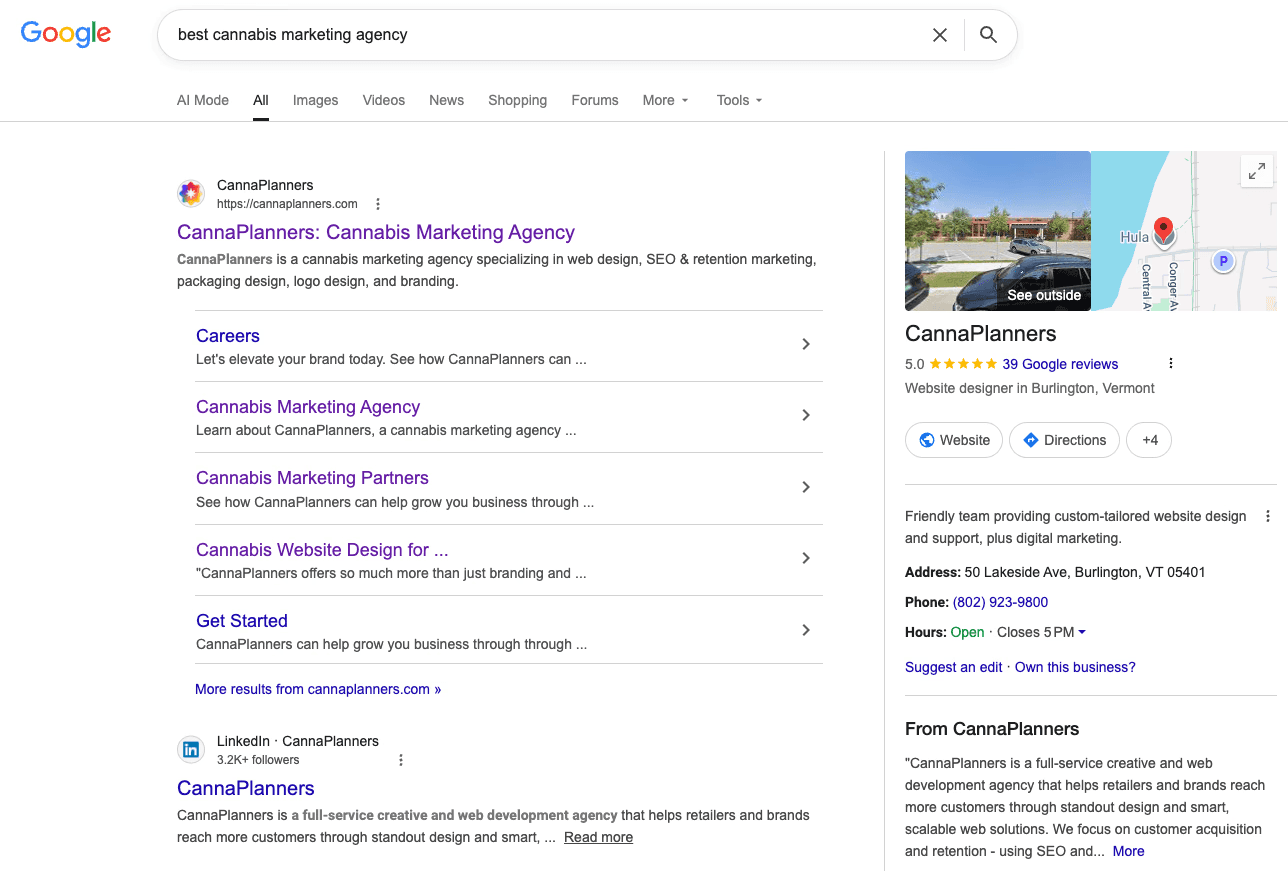Image resolution: width=1288 pixels, height=871 pixels.
Task: Open three-dot menu beside business description
Action: (x=1268, y=517)
